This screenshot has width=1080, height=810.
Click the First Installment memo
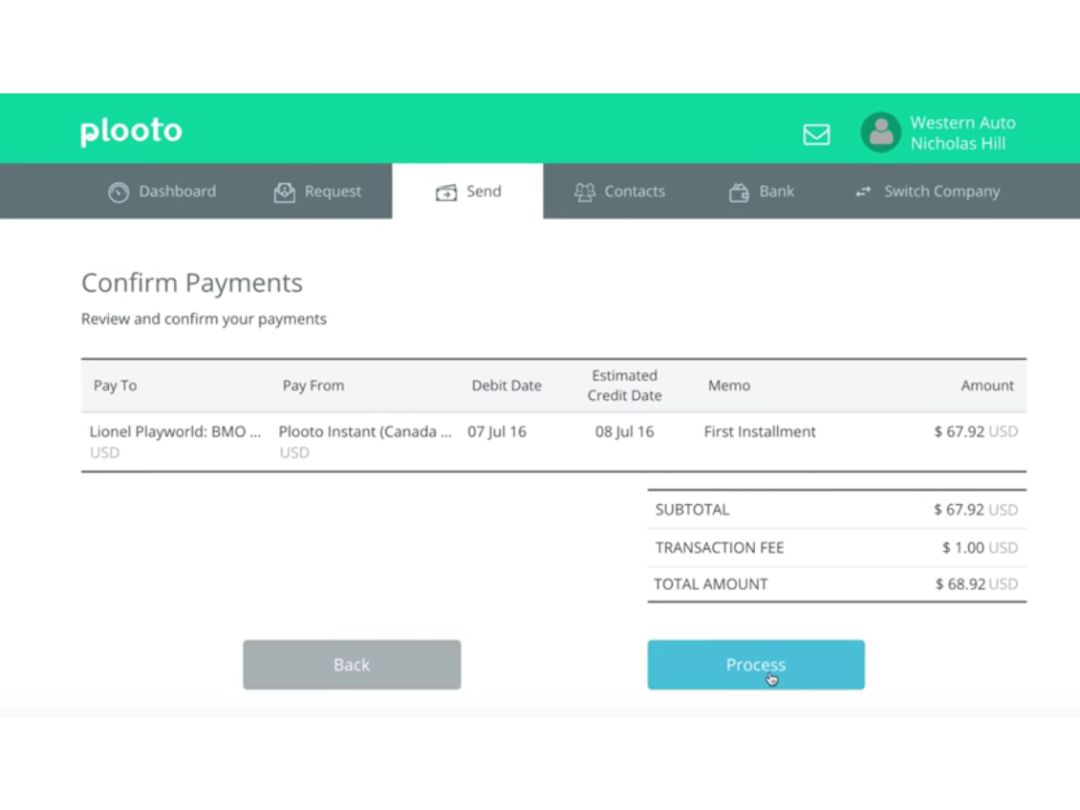pos(760,432)
